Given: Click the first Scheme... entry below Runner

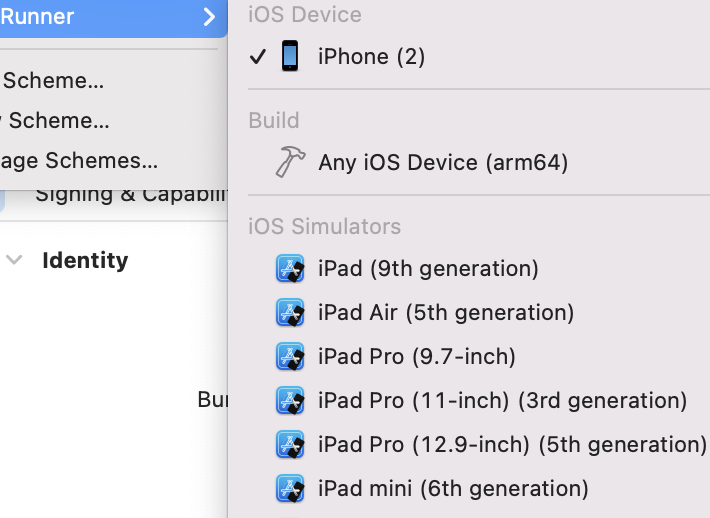Looking at the screenshot, I should [x=53, y=81].
